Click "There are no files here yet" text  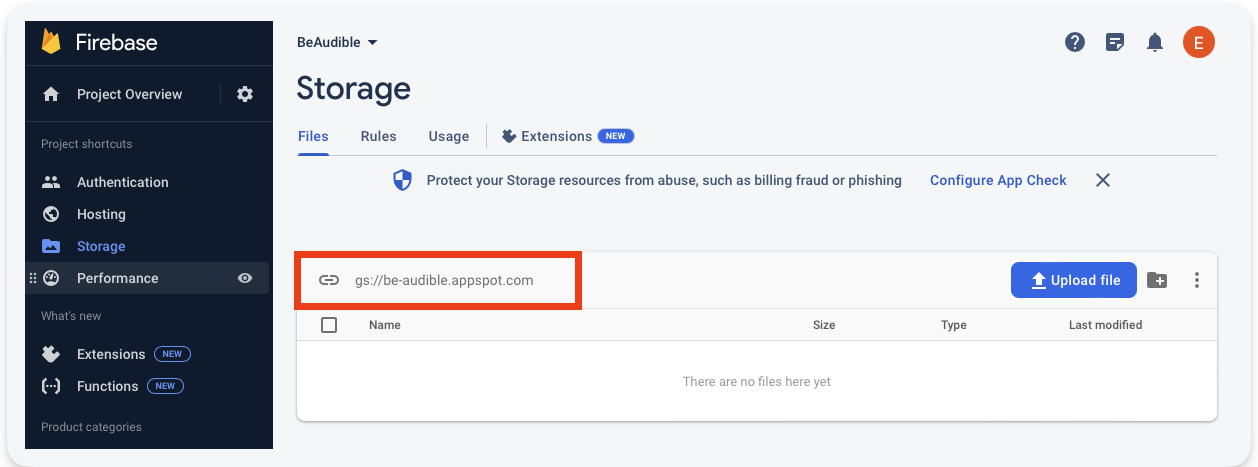756,382
